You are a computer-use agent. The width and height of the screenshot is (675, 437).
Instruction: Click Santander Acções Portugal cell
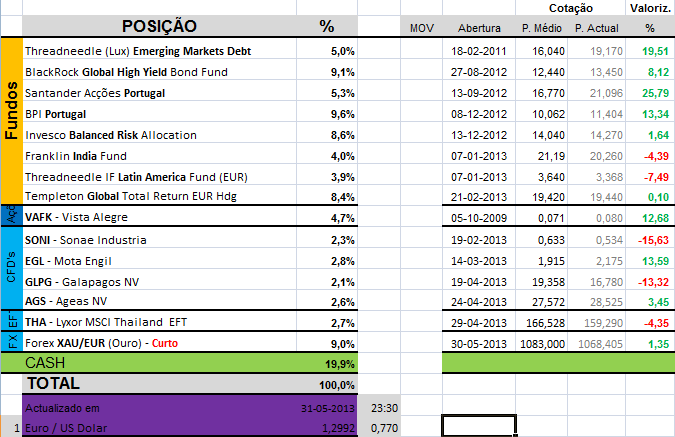159,93
